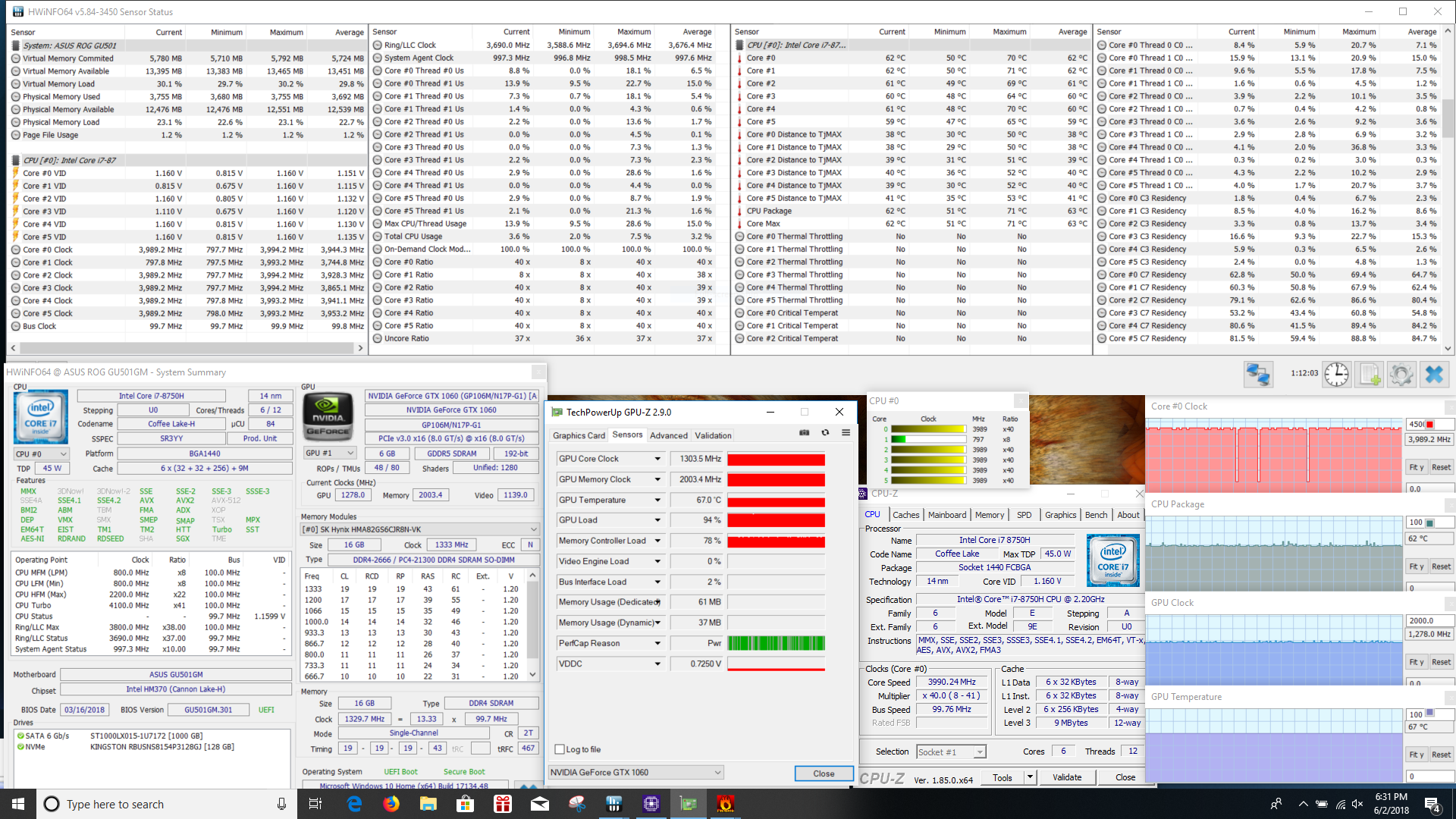Open the Windows Start menu
The height and width of the screenshot is (819, 1456).
click(18, 804)
